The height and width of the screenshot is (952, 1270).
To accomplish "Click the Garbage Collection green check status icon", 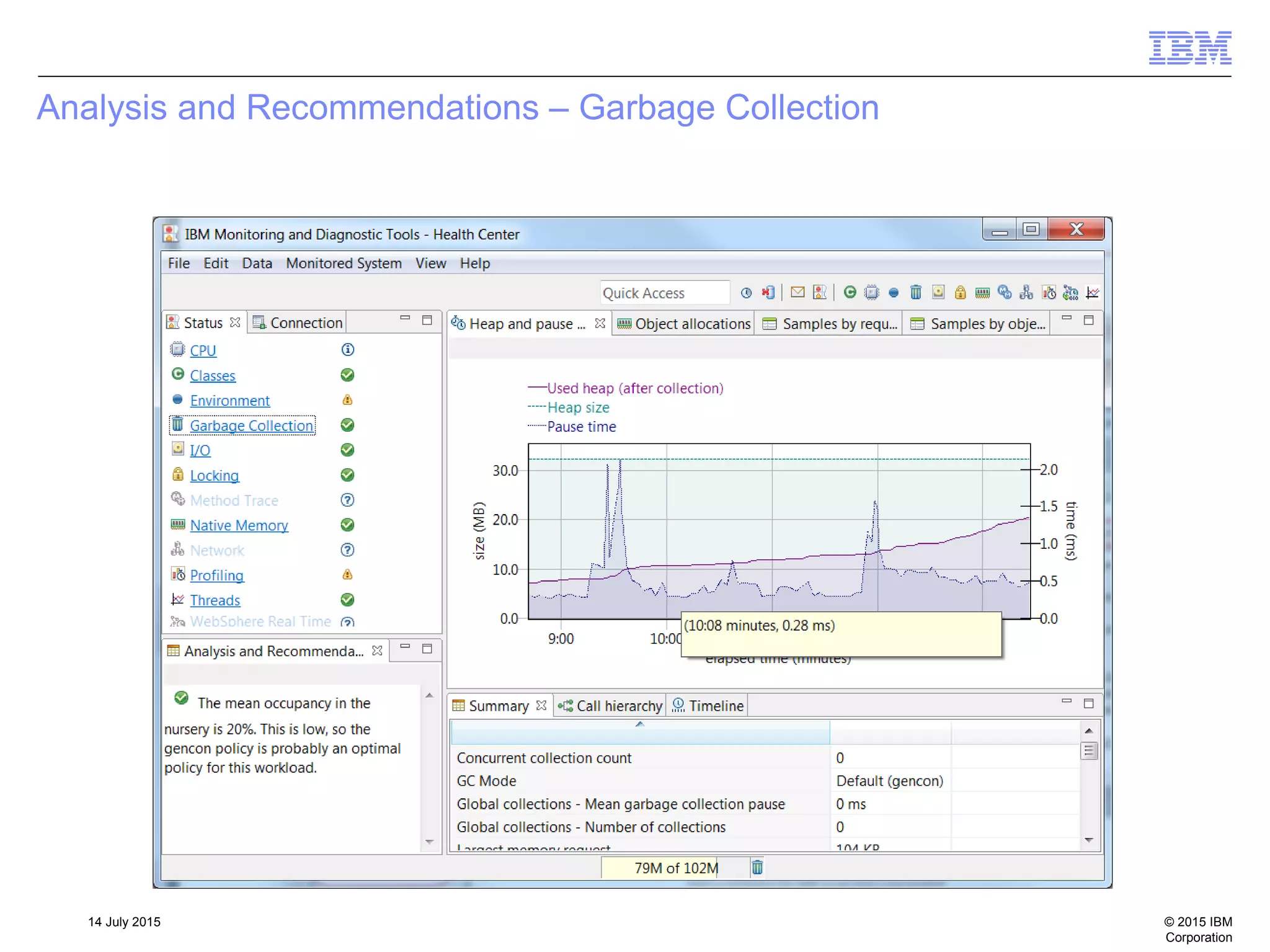I will pos(348,425).
